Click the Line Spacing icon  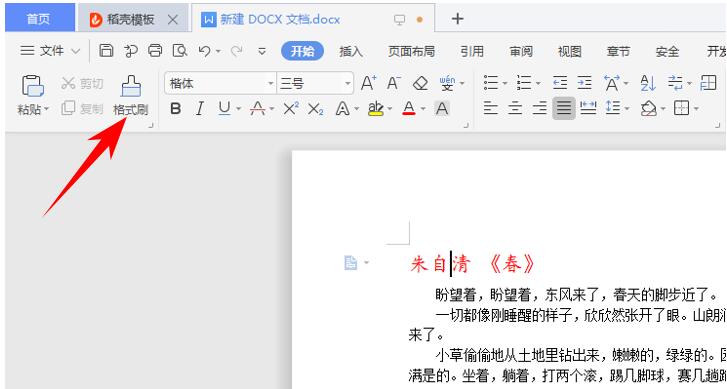pyautogui.click(x=613, y=108)
